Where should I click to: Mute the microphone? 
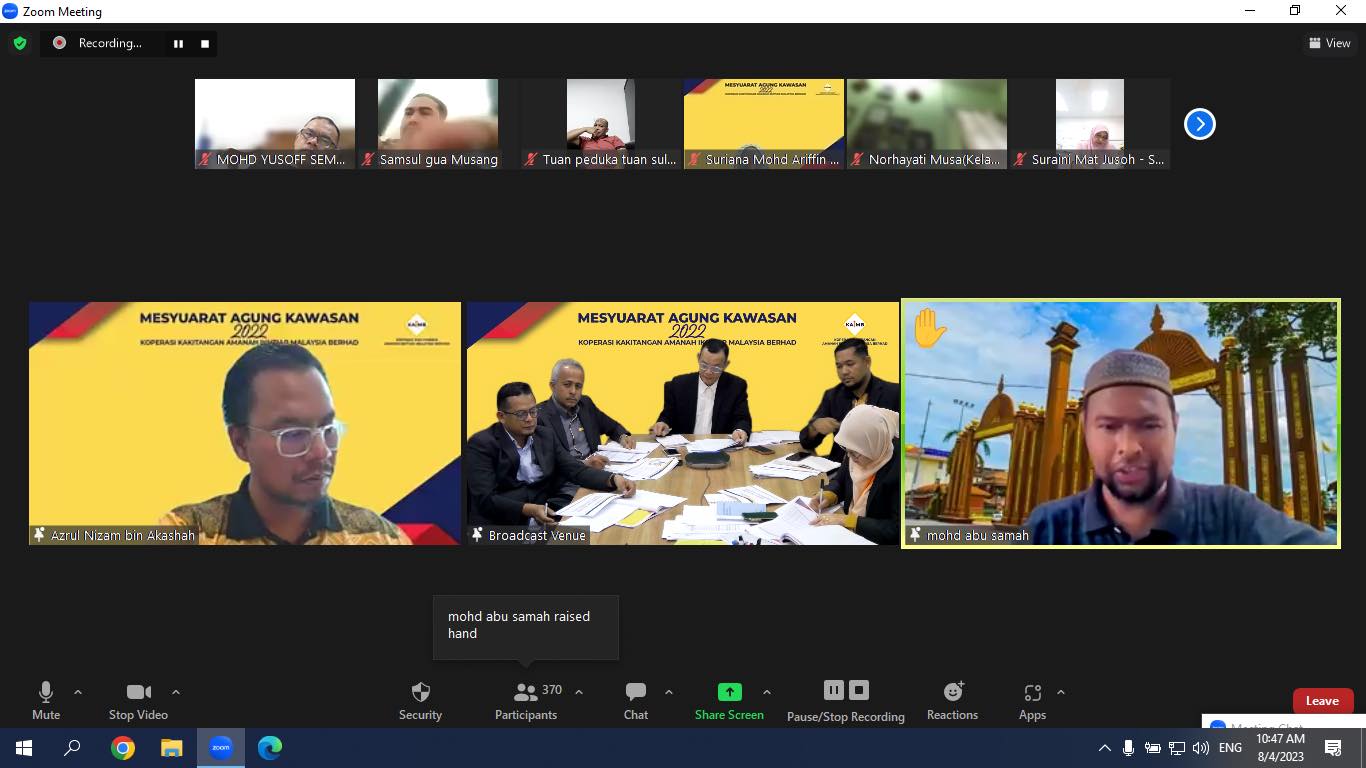46,701
